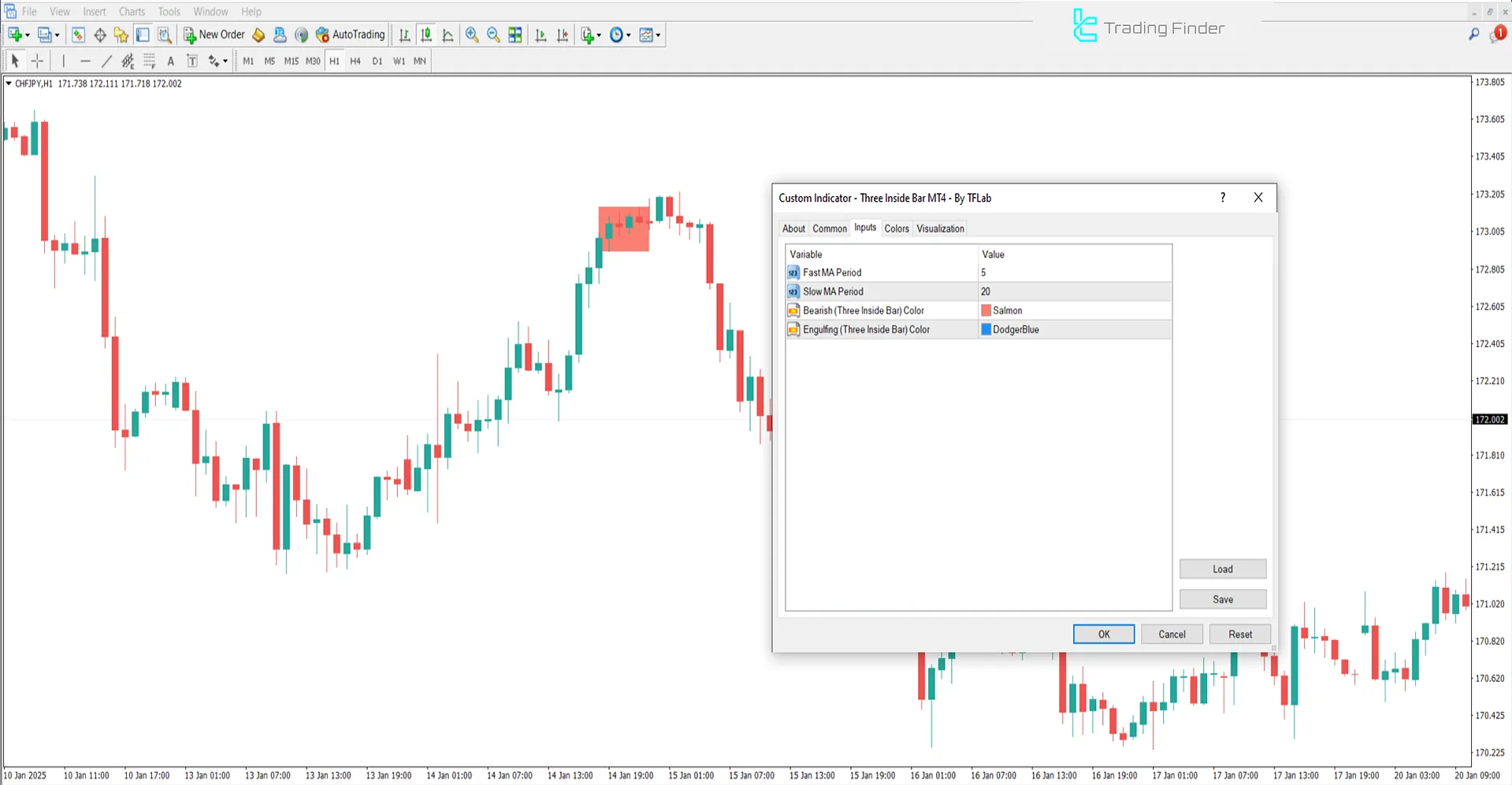This screenshot has width=1512, height=785.
Task: Open the Indicators dropdown arrow
Action: (x=600, y=35)
